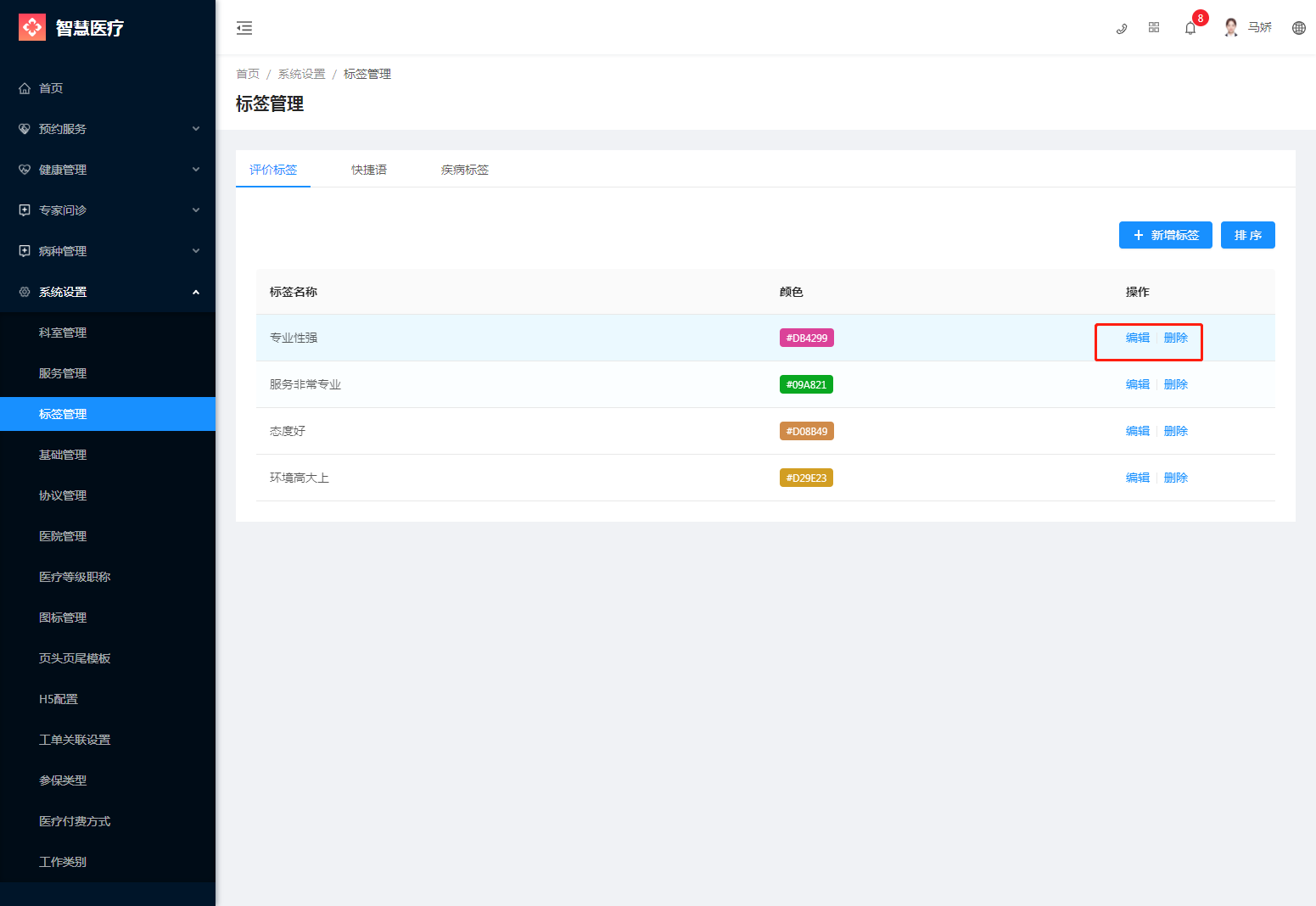
Task: Open 医院管理 in the sidebar
Action: [108, 536]
